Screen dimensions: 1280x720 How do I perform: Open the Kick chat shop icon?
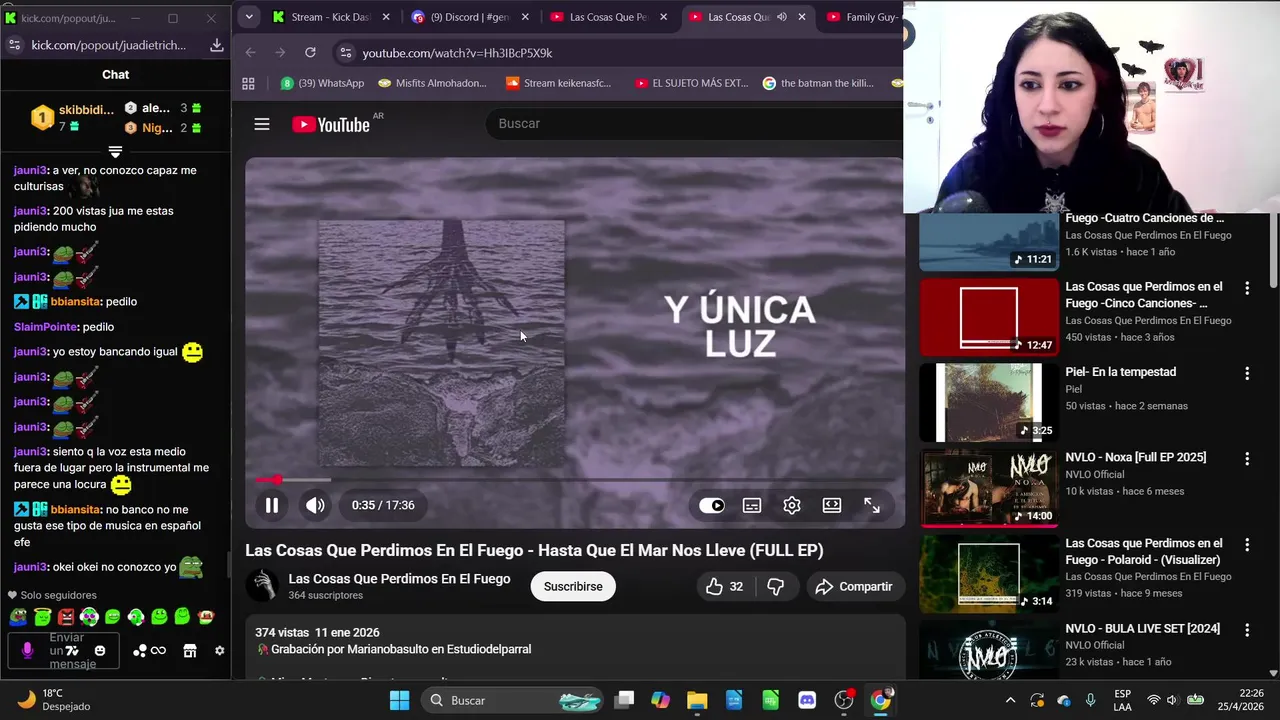point(189,651)
